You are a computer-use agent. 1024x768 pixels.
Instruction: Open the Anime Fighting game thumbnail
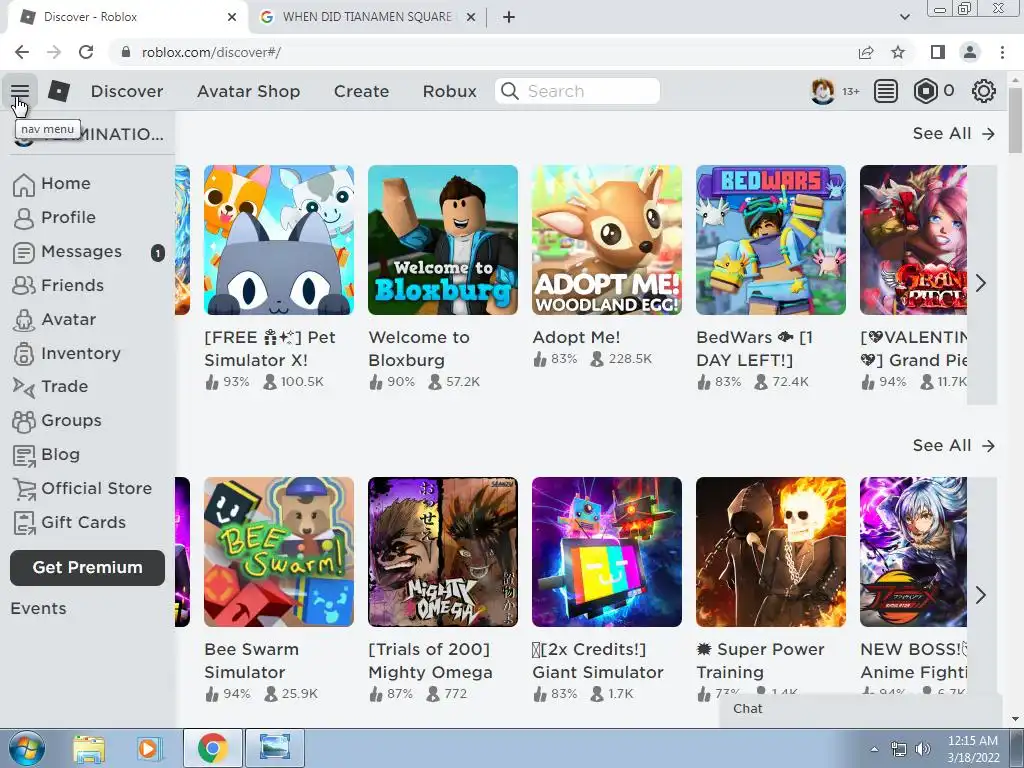[x=913, y=552]
